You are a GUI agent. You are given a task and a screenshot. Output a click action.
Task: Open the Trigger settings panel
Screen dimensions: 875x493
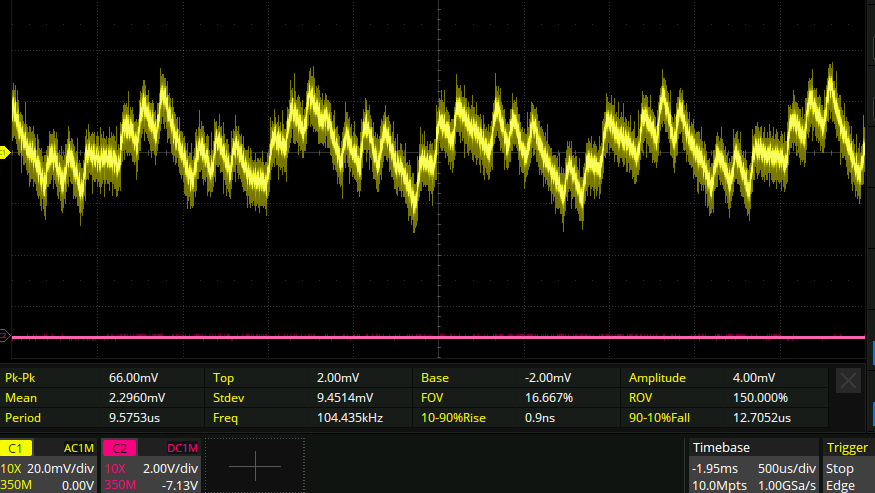pyautogui.click(x=847, y=448)
